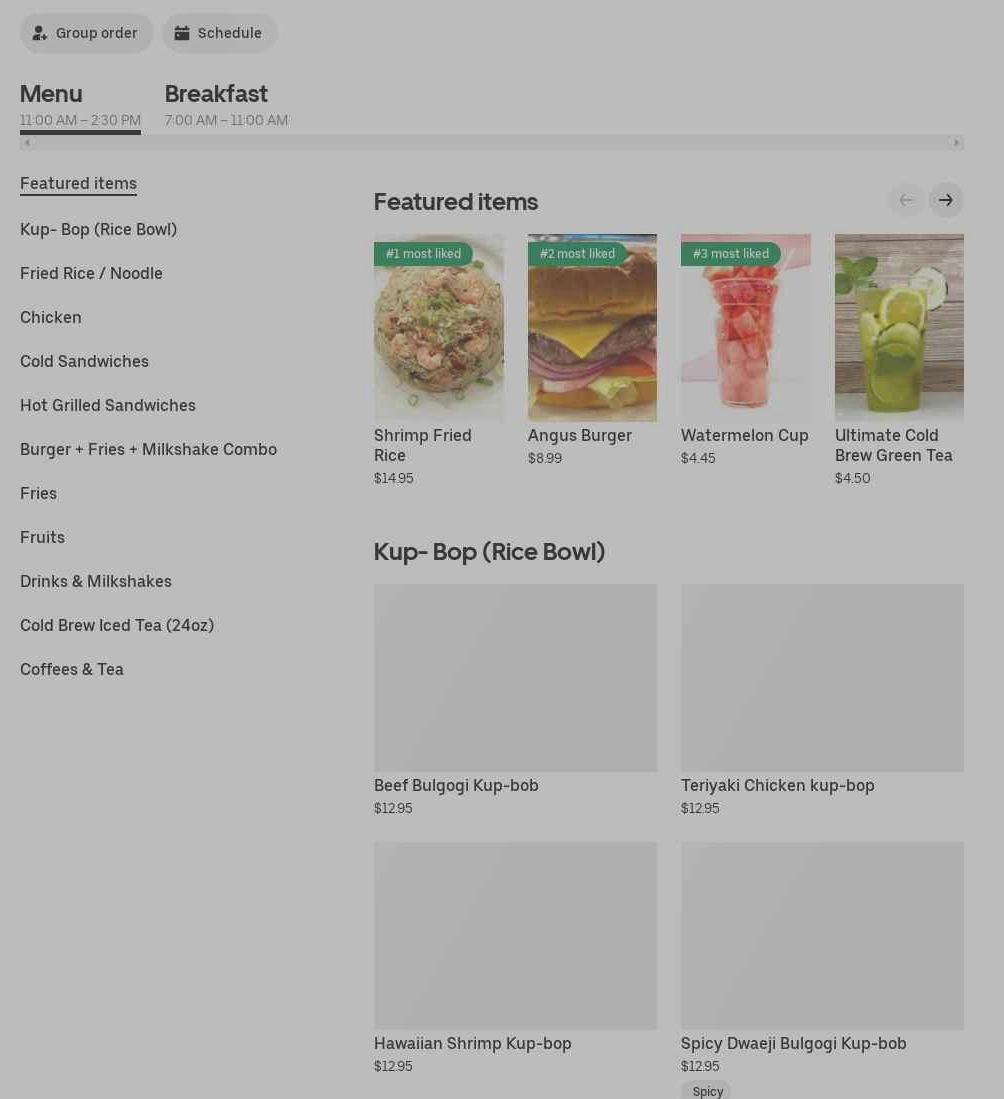Switch to the Breakfast menu tab
Viewport: 1004px width, 1099px height.
tap(226, 105)
